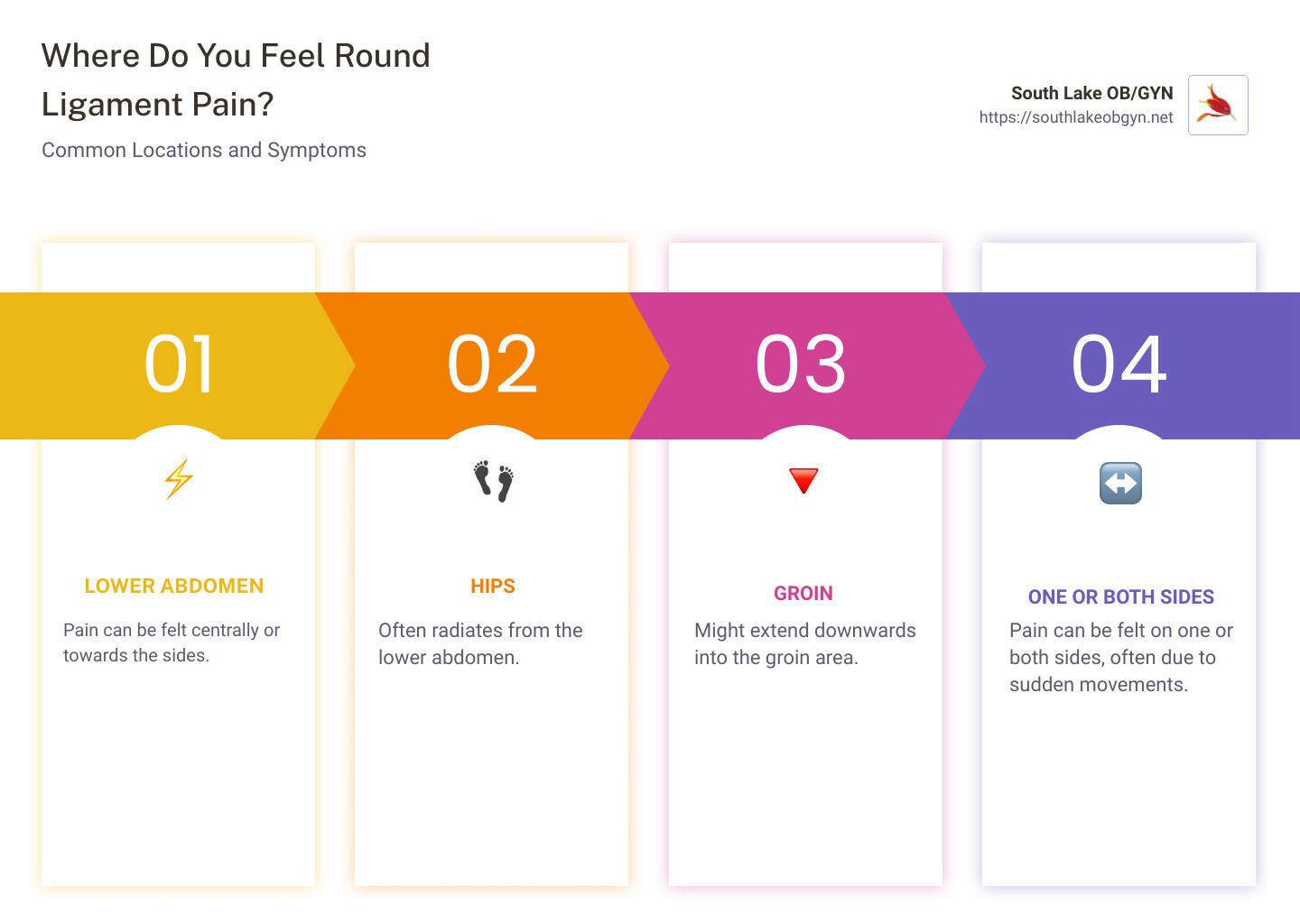This screenshot has width=1300, height=924.
Task: Open the southlakeobgyn.net link
Action: pyautogui.click(x=1075, y=117)
